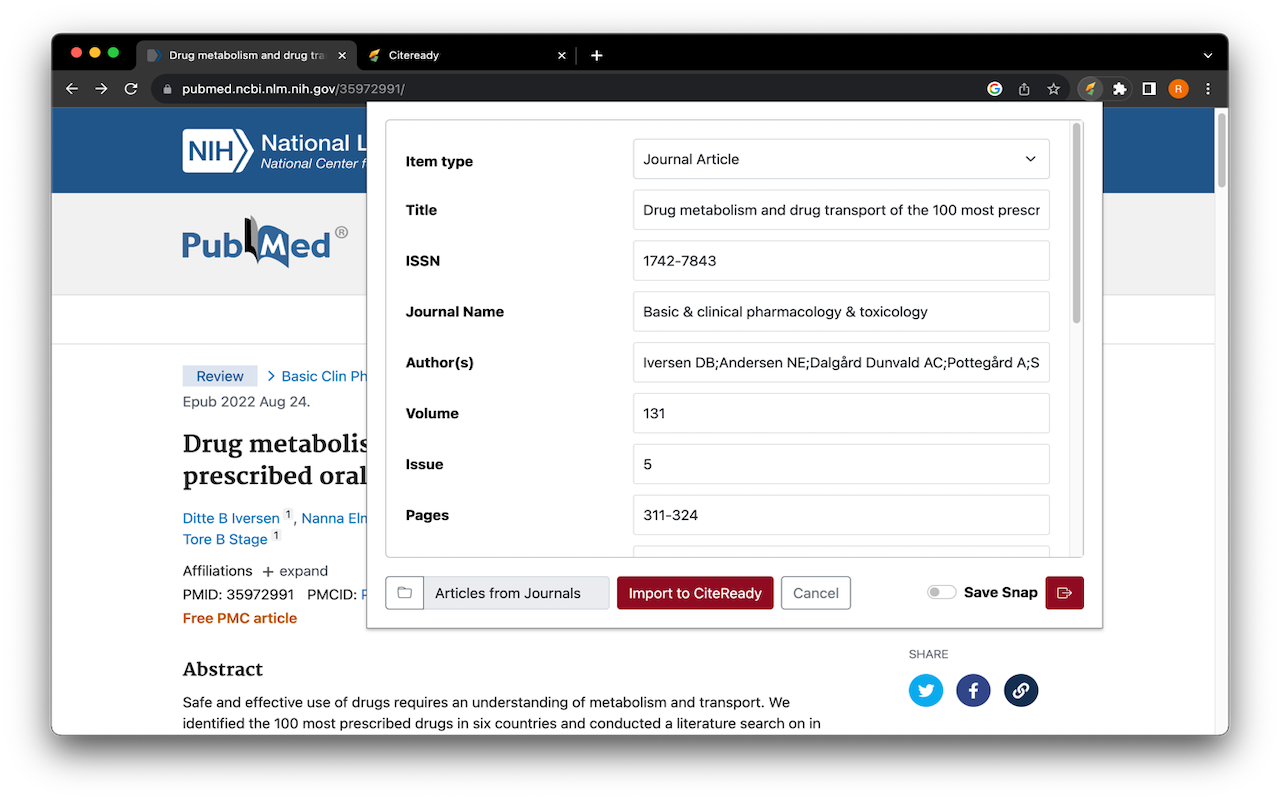1280x800 pixels.
Task: Expand the tab search chevron in the title bar
Action: click(x=1208, y=55)
